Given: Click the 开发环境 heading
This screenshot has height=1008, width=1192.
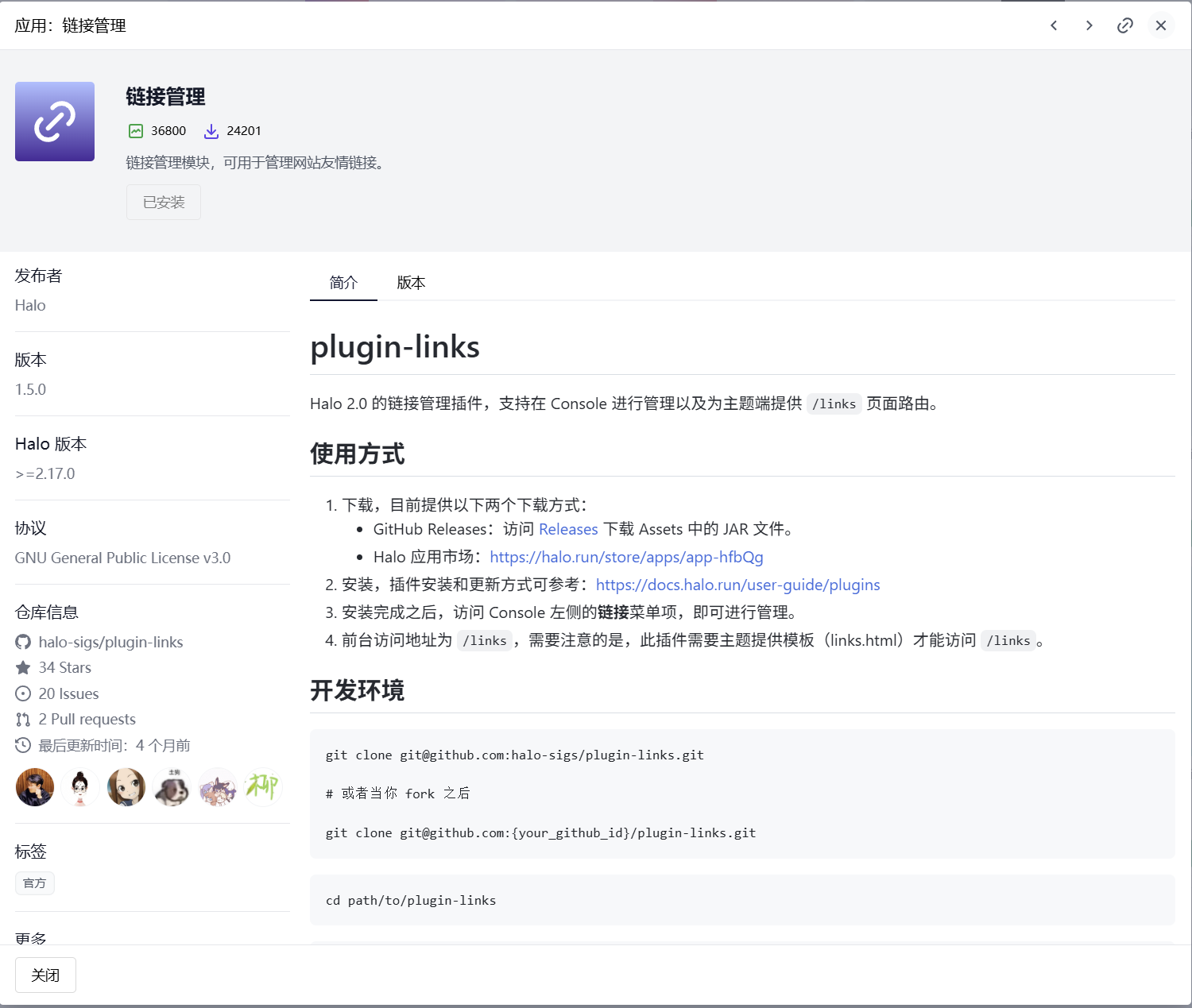Looking at the screenshot, I should click(358, 690).
